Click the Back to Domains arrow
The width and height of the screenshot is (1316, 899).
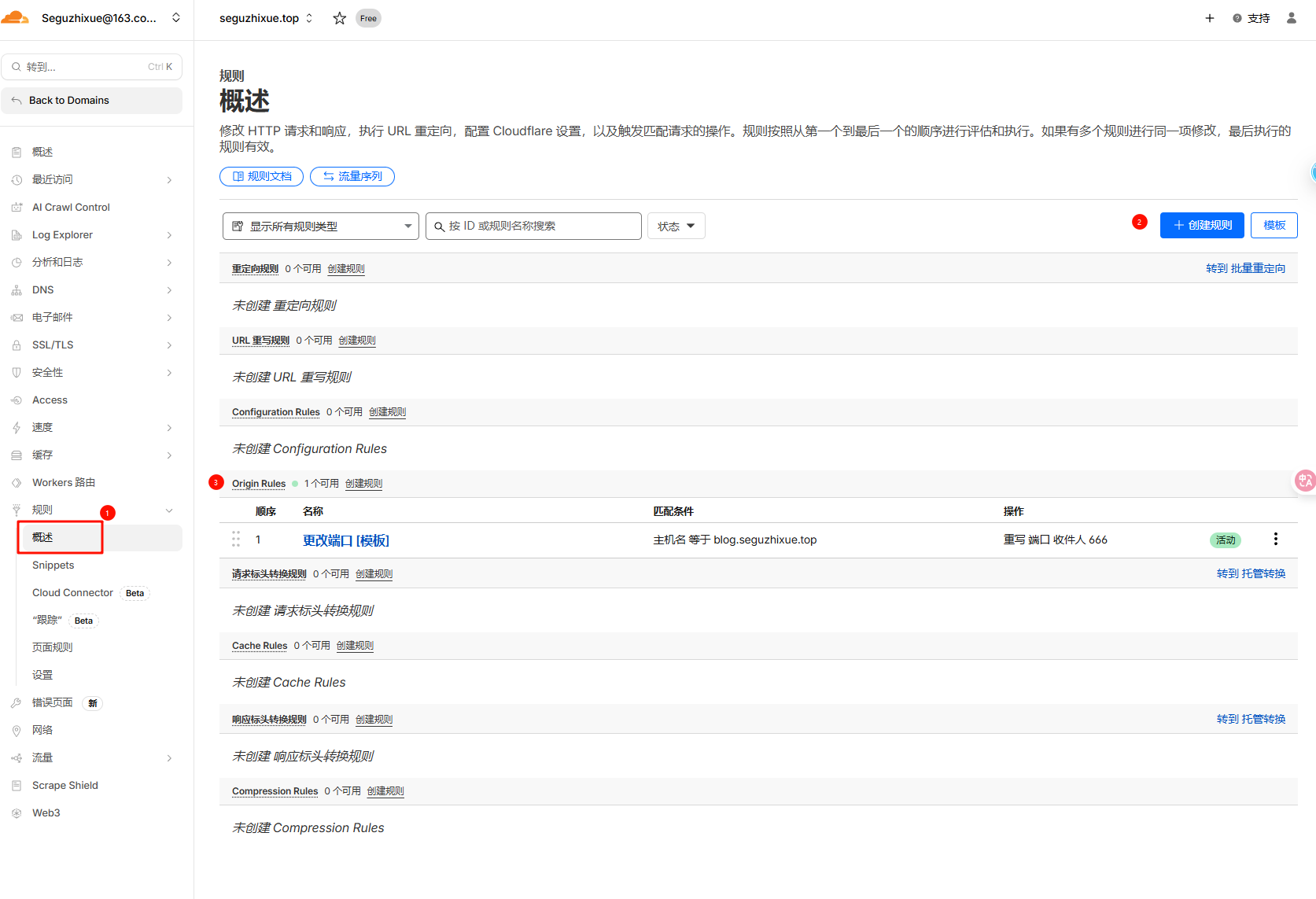[17, 101]
